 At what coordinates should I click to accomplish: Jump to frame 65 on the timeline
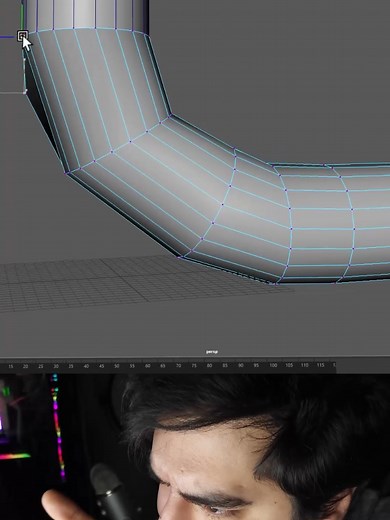pyautogui.click(x=163, y=366)
